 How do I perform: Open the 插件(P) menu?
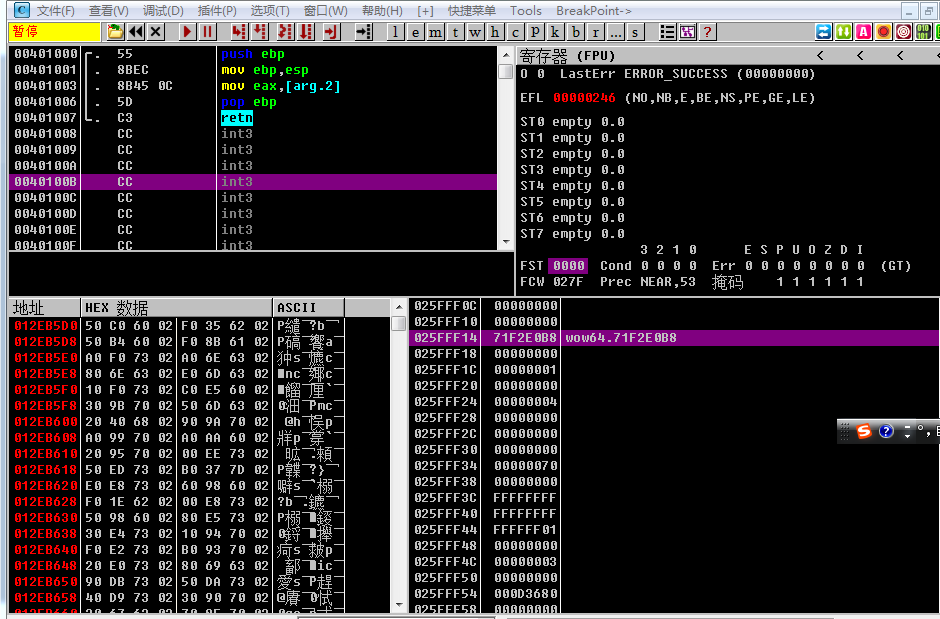pos(217,11)
